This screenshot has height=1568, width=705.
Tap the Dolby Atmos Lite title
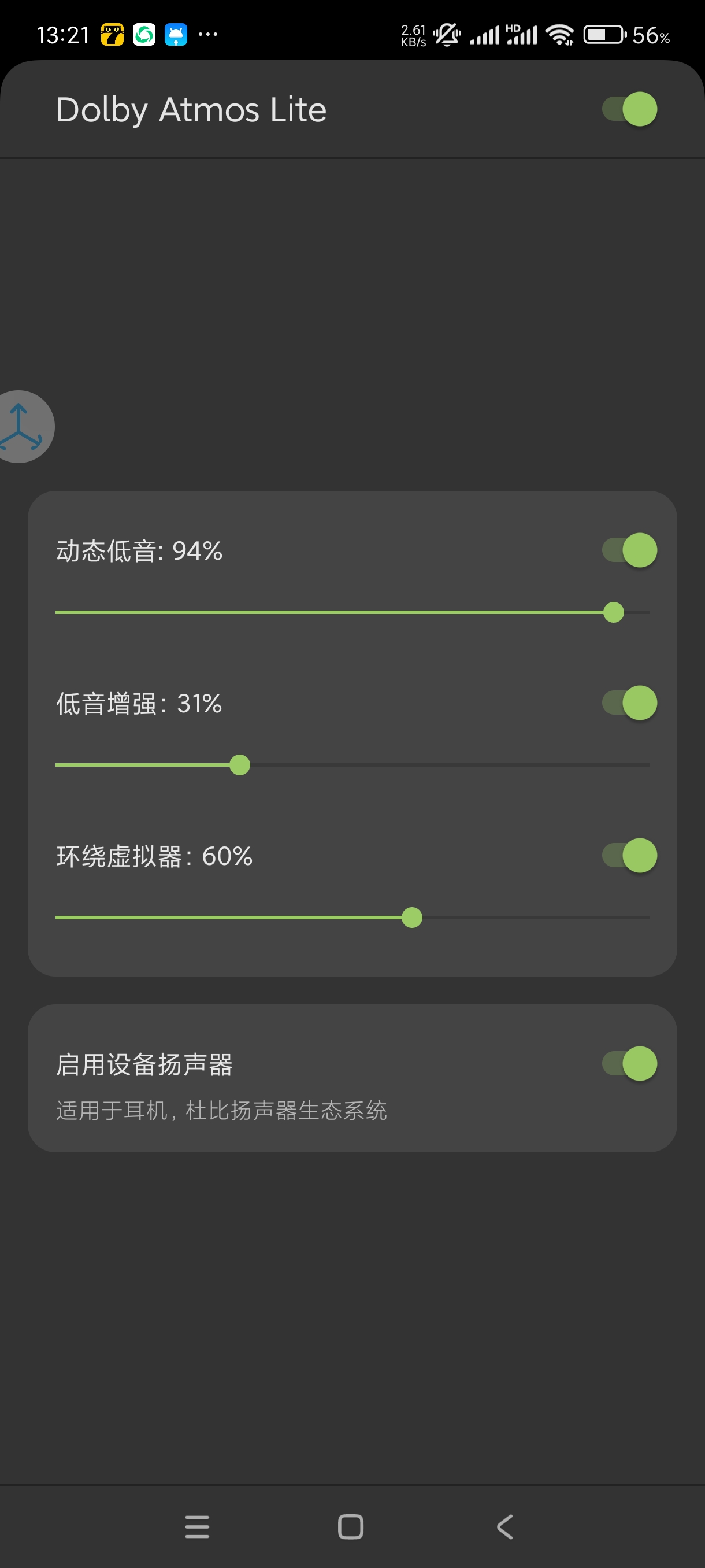(192, 110)
